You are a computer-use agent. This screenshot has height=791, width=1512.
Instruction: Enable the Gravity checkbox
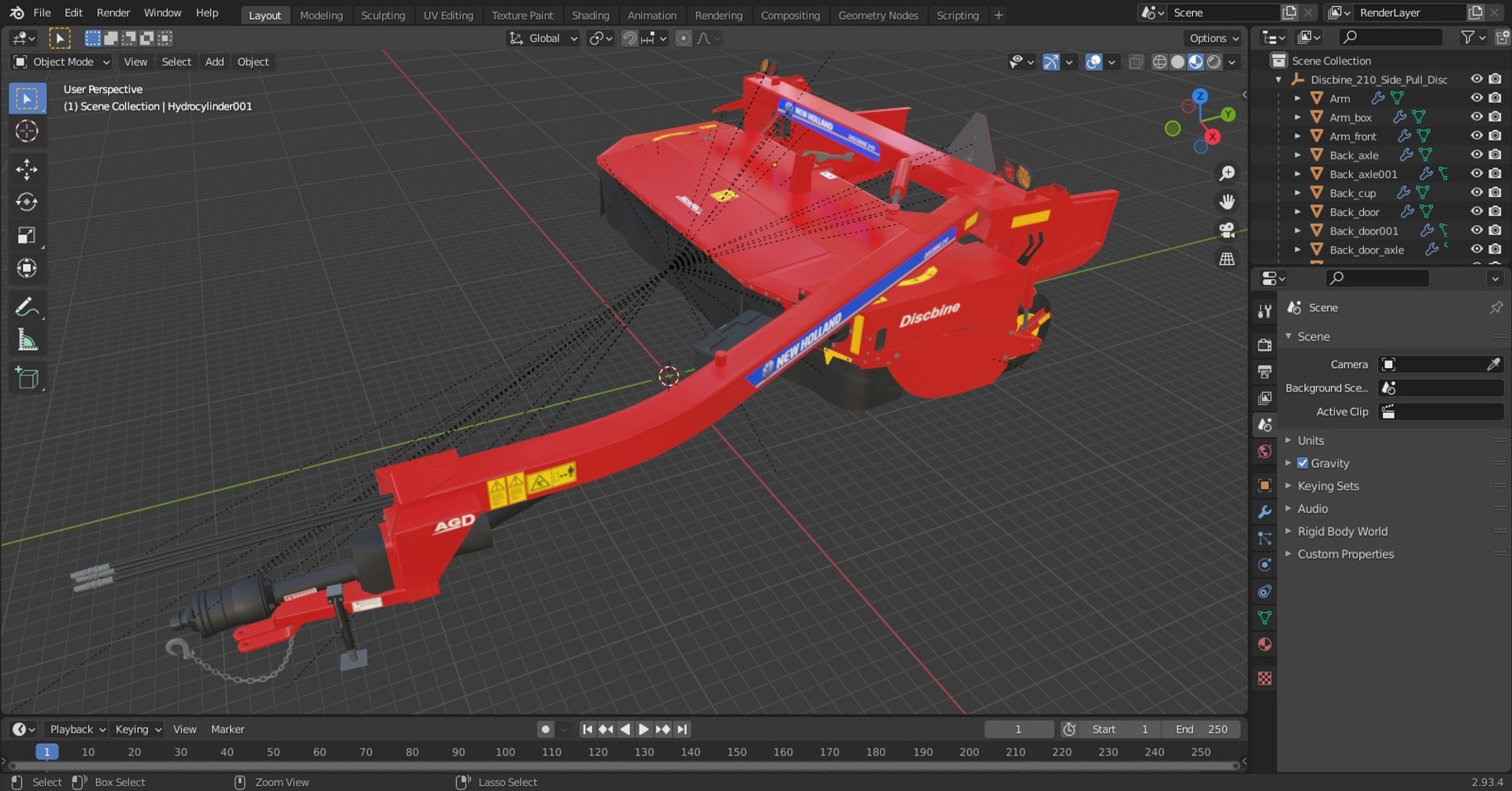pos(1303,463)
